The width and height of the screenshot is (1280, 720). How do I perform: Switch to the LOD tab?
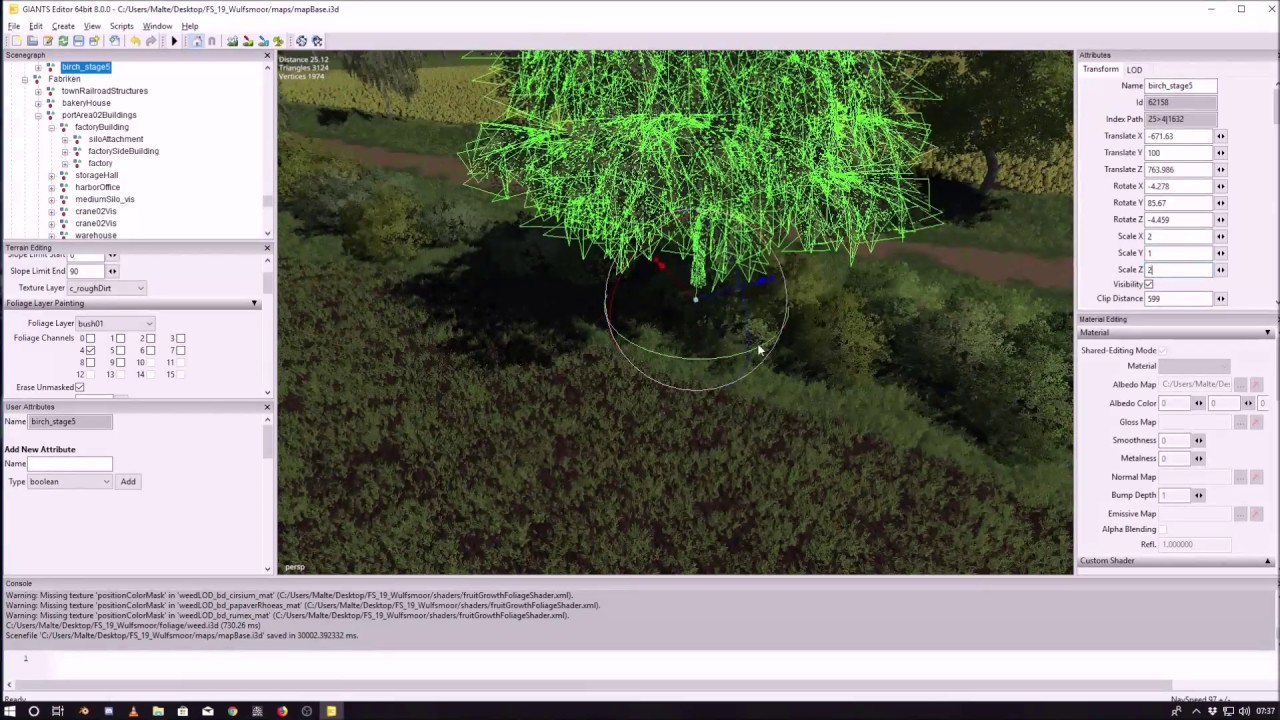coord(1134,70)
